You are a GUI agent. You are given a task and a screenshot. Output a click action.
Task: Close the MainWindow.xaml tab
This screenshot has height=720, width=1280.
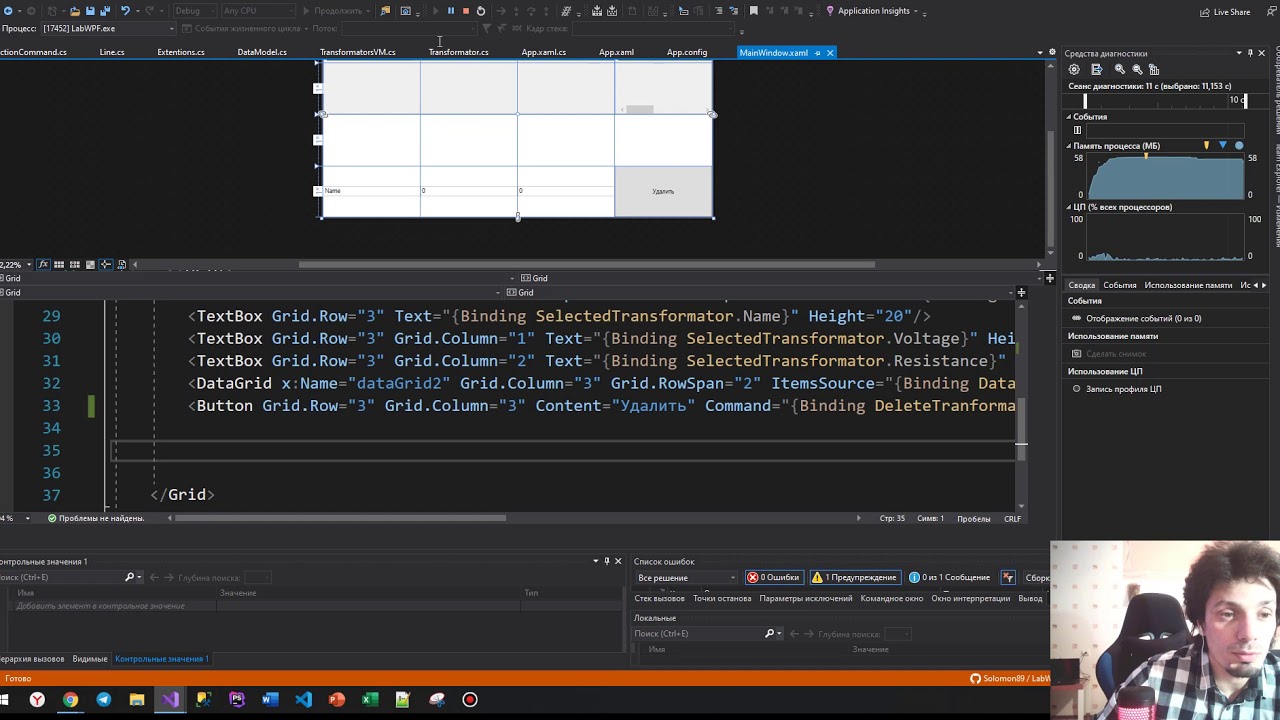coord(830,53)
